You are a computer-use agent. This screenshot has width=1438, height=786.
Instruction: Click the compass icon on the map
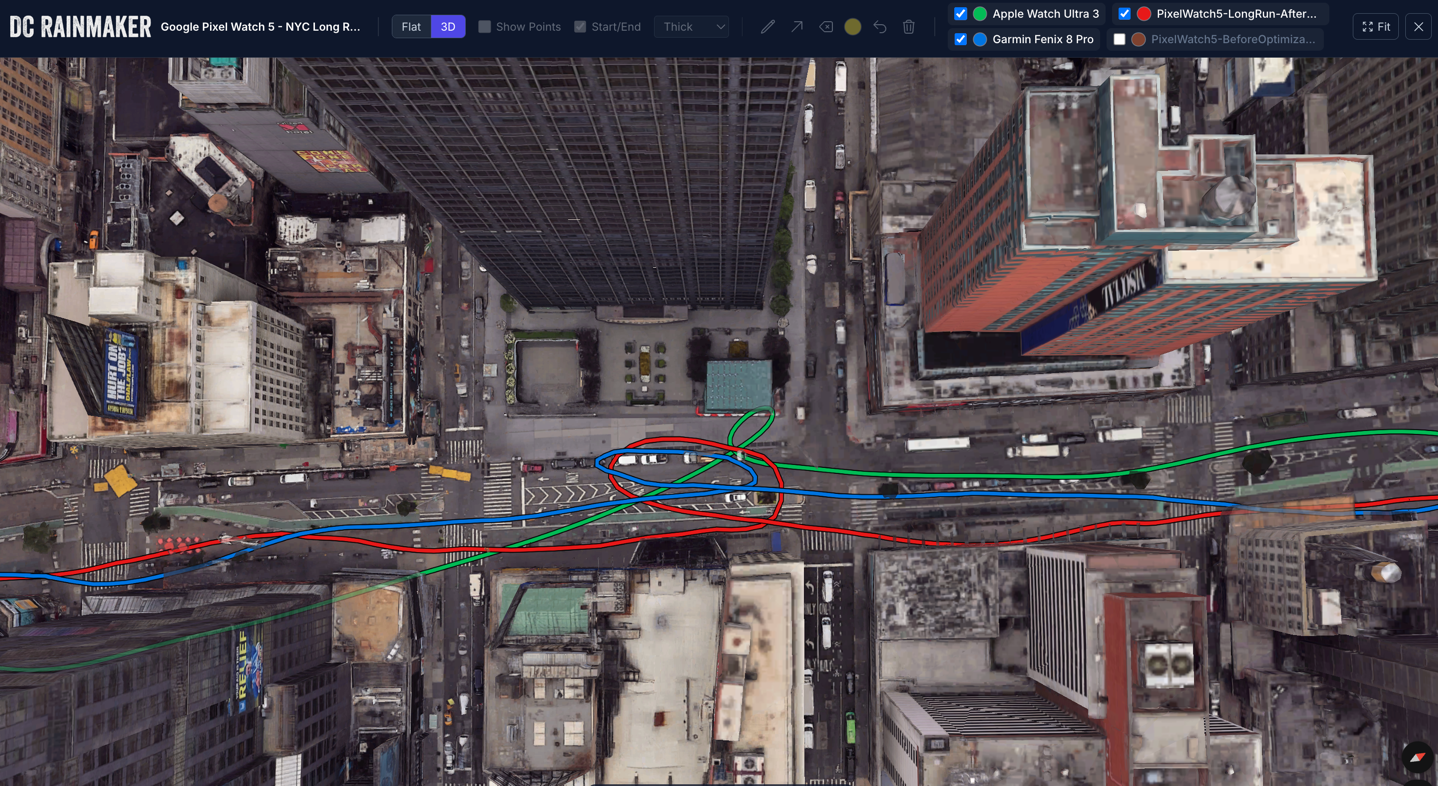(x=1417, y=757)
